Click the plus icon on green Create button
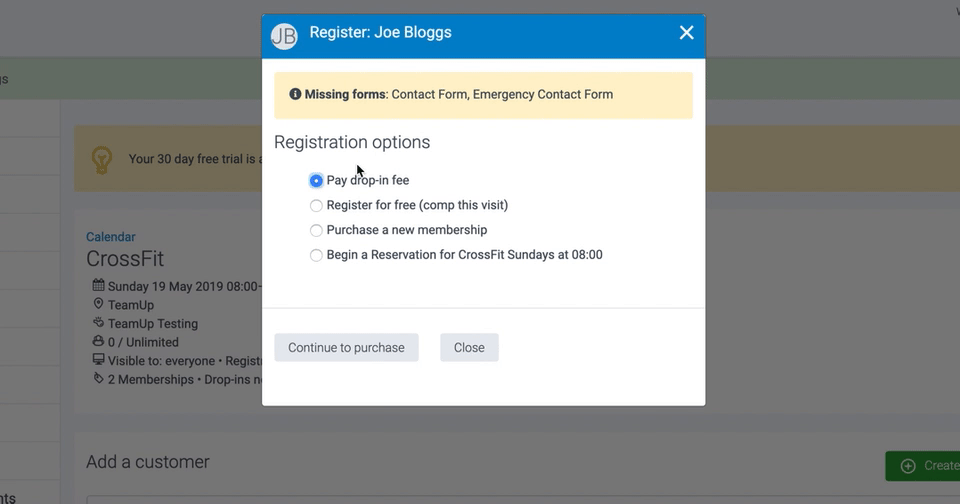 [x=908, y=466]
